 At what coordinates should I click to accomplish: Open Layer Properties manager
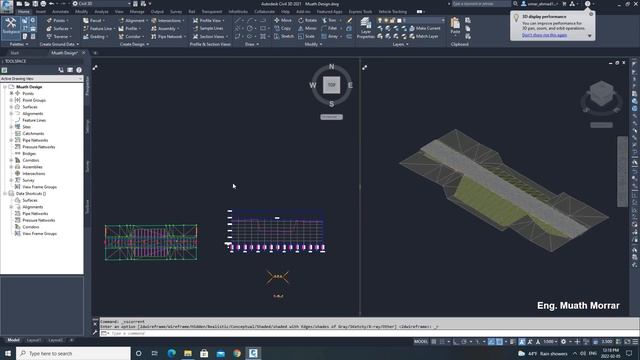click(x=366, y=28)
